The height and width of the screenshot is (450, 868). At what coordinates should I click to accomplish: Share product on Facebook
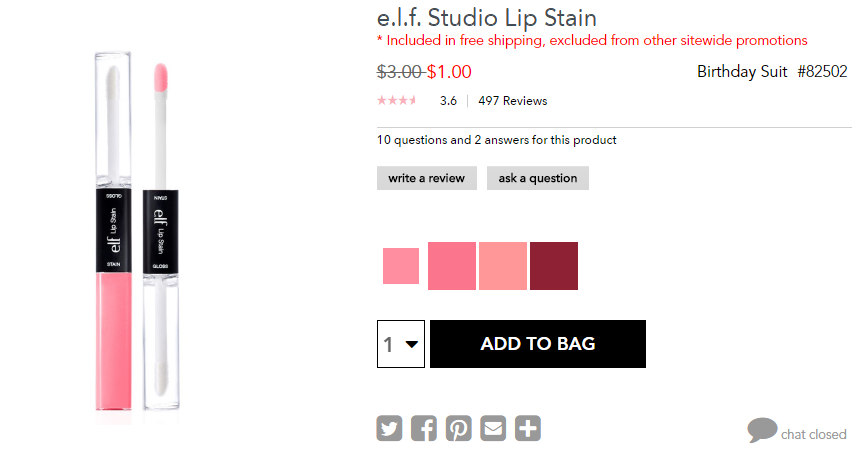(423, 428)
